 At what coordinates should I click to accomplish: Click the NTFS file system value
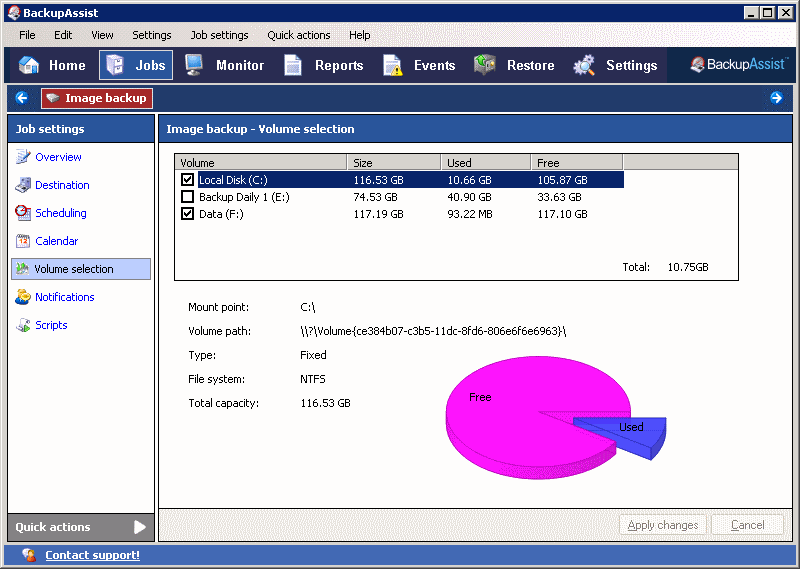pos(312,379)
